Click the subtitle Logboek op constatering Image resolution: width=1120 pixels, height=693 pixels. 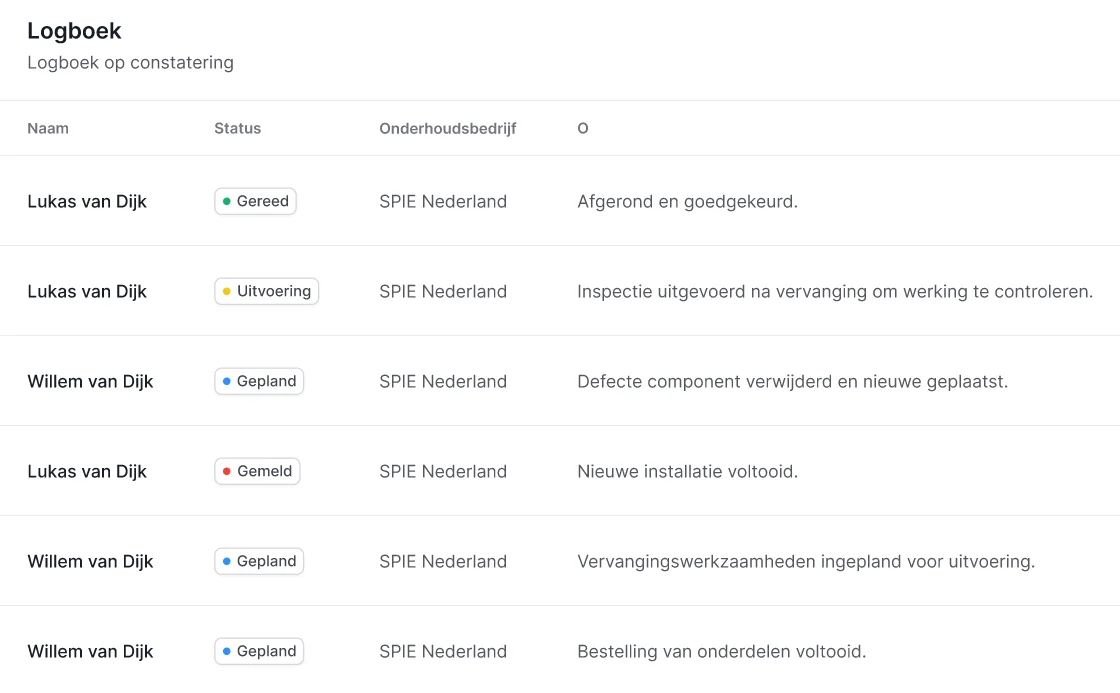coord(130,62)
